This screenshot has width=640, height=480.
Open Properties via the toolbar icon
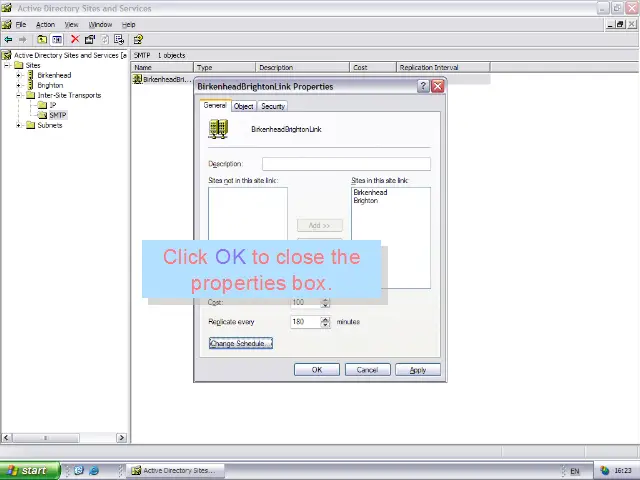pos(90,39)
